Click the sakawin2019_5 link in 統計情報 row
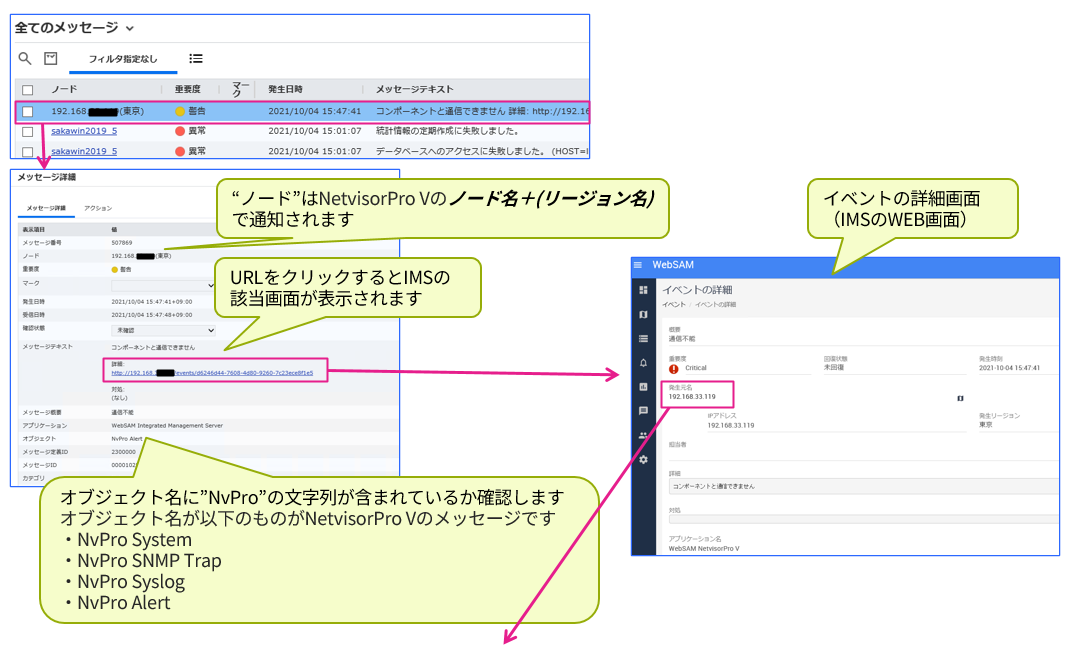1069x646 pixels. (84, 131)
